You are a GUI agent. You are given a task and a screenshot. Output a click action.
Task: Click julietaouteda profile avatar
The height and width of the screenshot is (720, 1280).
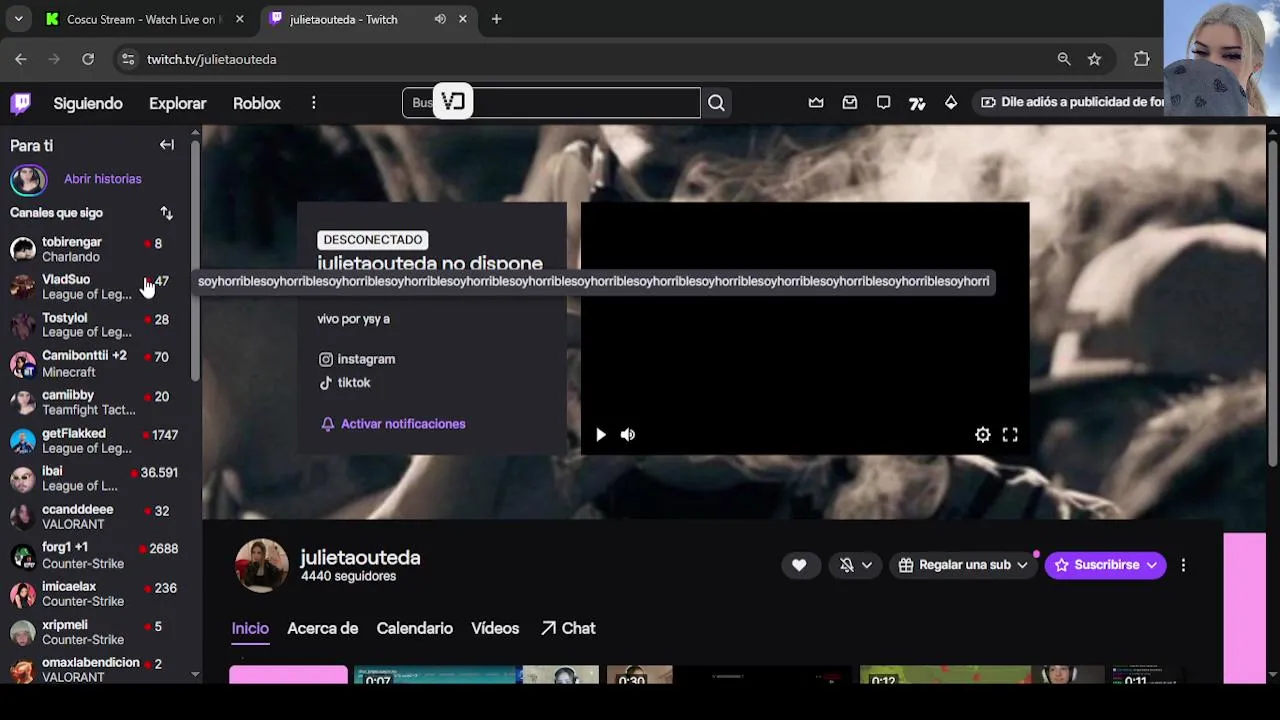pyautogui.click(x=262, y=565)
